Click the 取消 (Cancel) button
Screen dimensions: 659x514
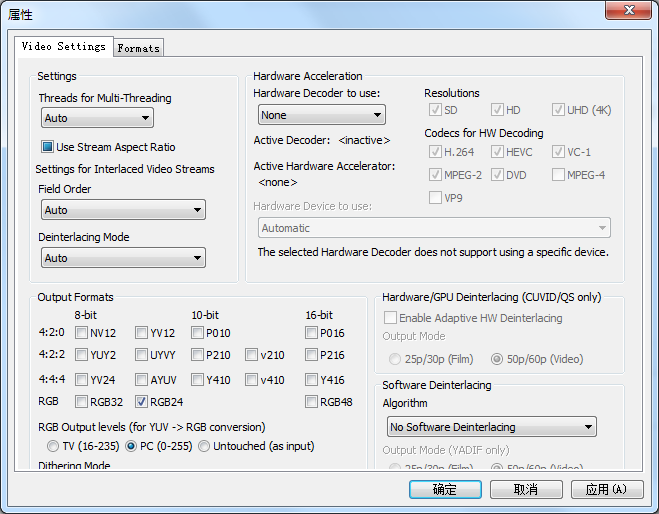click(x=526, y=489)
